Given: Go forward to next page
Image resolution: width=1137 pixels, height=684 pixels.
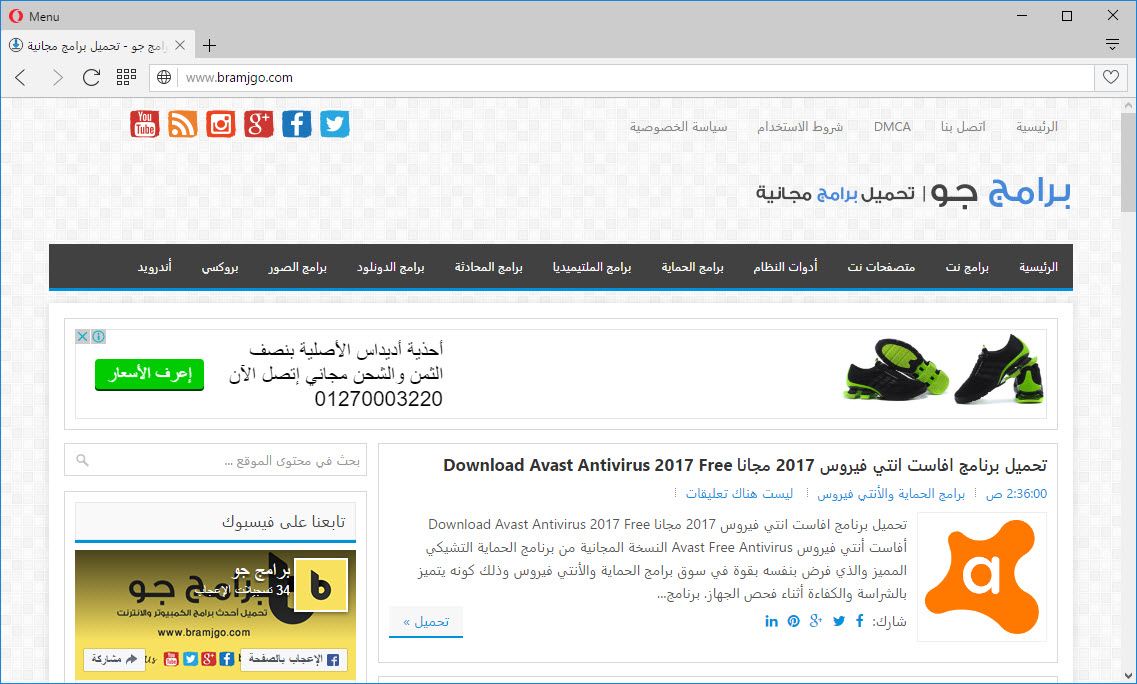Looking at the screenshot, I should click(57, 78).
